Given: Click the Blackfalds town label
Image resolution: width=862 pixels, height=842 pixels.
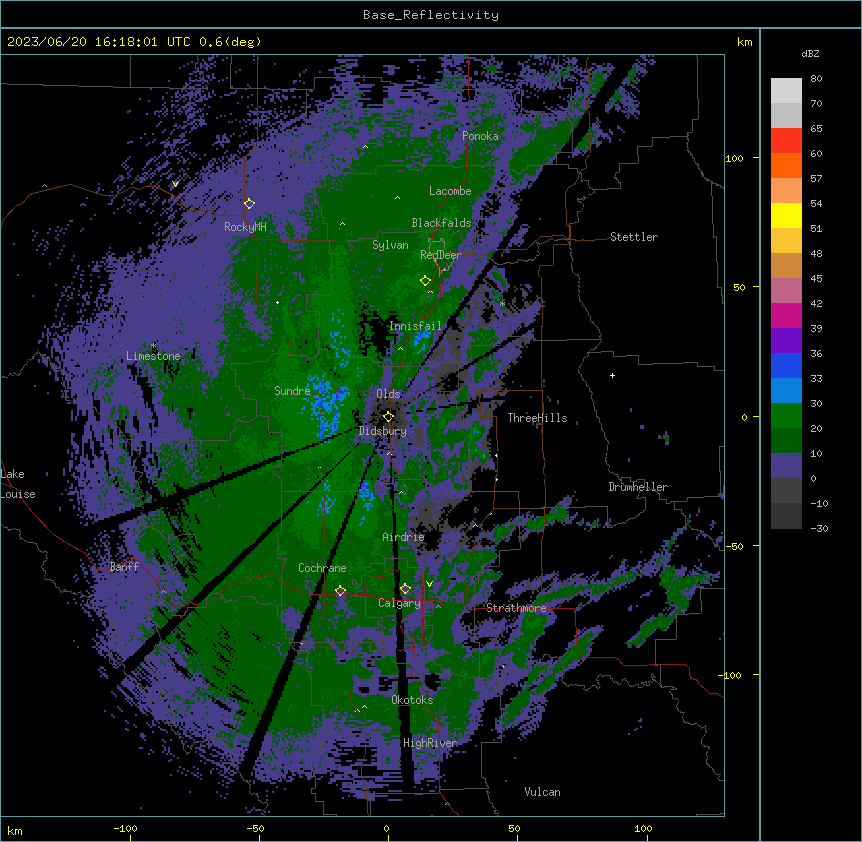Looking at the screenshot, I should click(x=441, y=223).
